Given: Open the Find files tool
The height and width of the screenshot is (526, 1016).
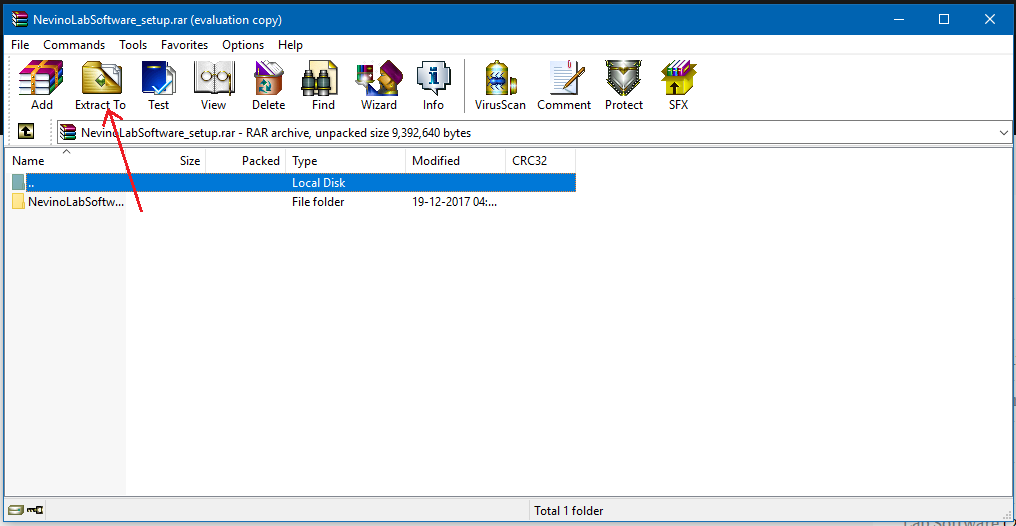Looking at the screenshot, I should tap(323, 84).
